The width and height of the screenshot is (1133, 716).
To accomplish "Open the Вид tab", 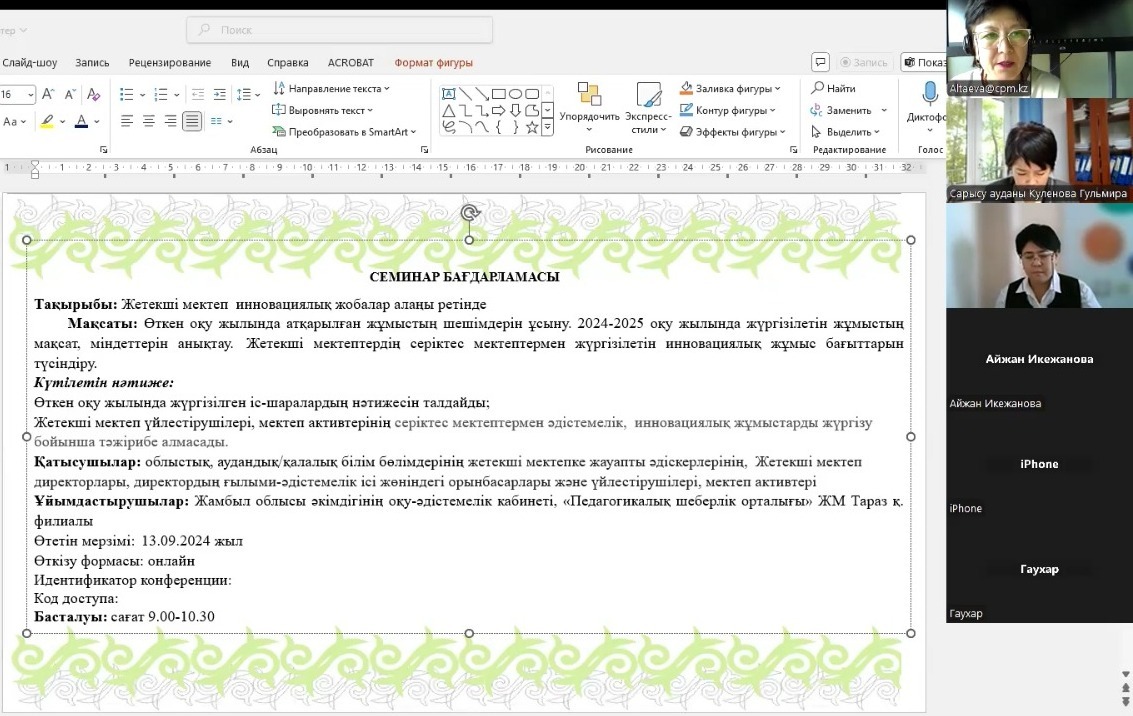I will tap(240, 63).
